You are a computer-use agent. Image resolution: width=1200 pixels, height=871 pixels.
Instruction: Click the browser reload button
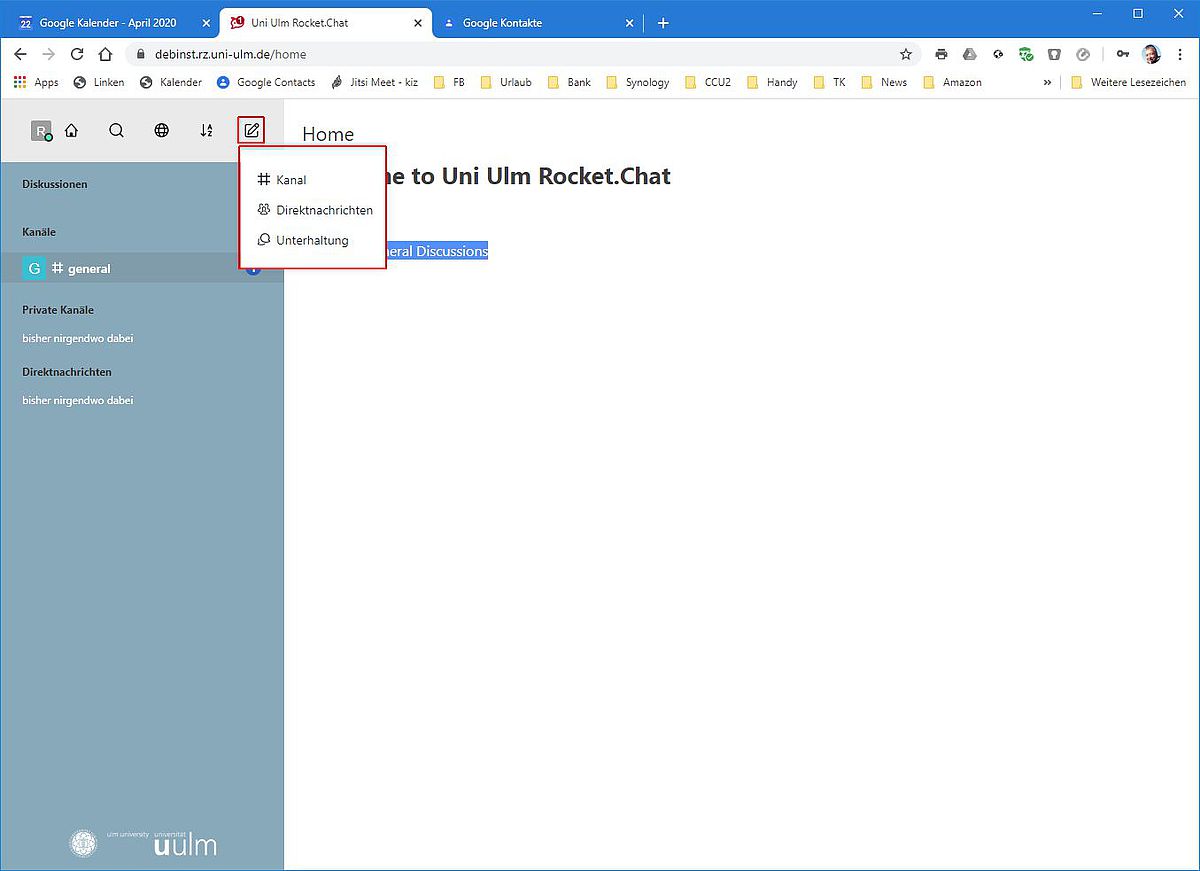[77, 54]
